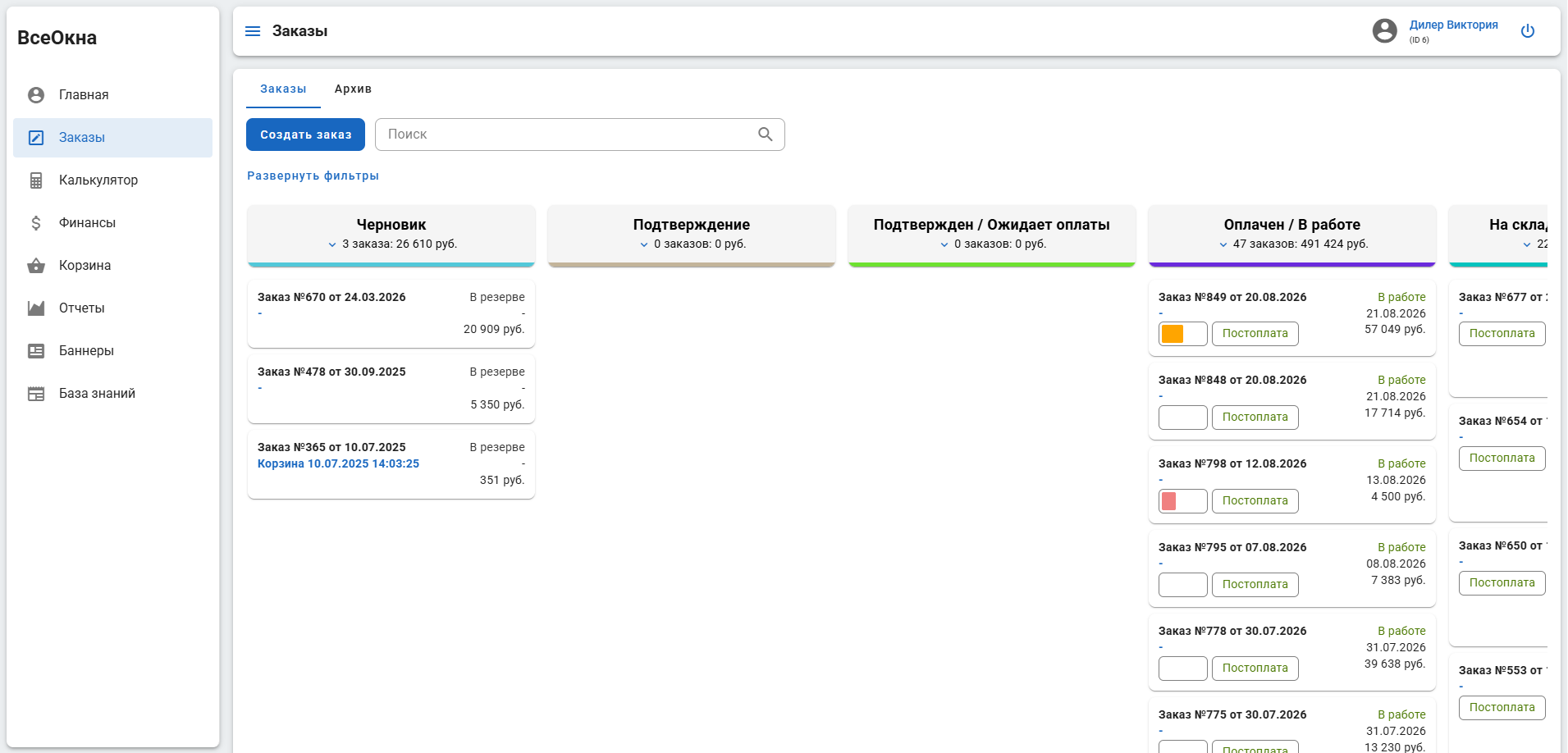Image resolution: width=1568 pixels, height=753 pixels.
Task: Expand the order filters panel
Action: pyautogui.click(x=313, y=176)
